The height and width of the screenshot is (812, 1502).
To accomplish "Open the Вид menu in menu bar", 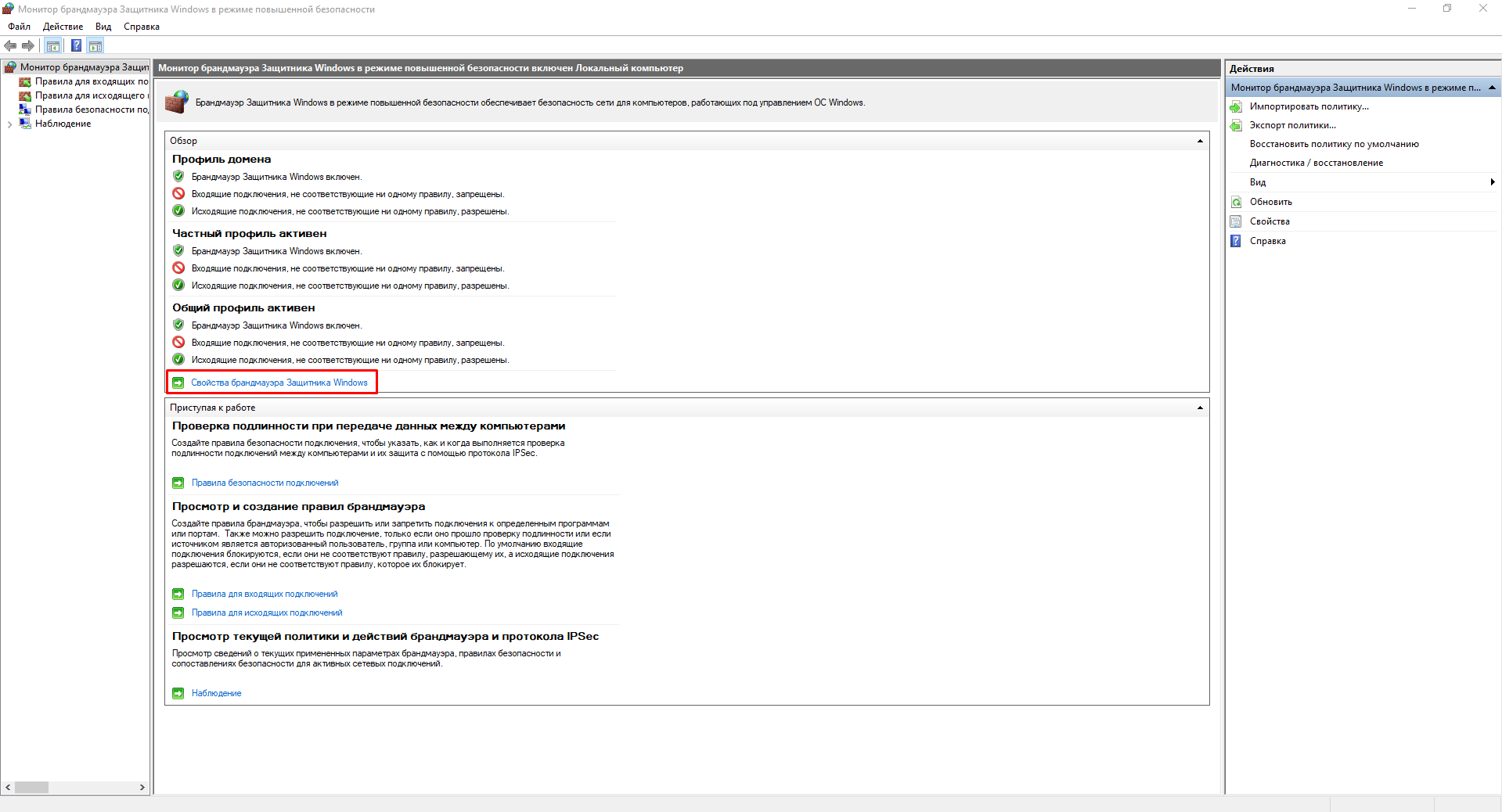I will (x=103, y=27).
